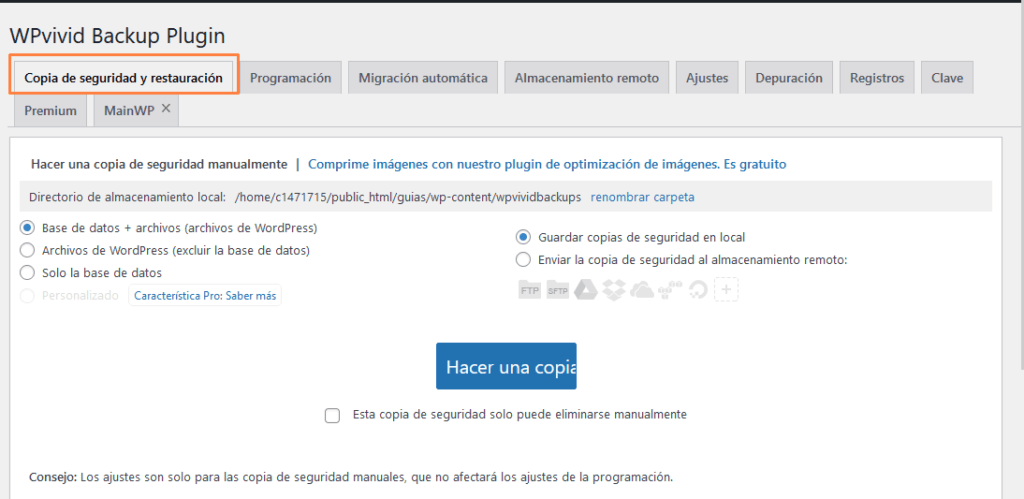Open the Registros tab
1024x499 pixels.
click(877, 78)
